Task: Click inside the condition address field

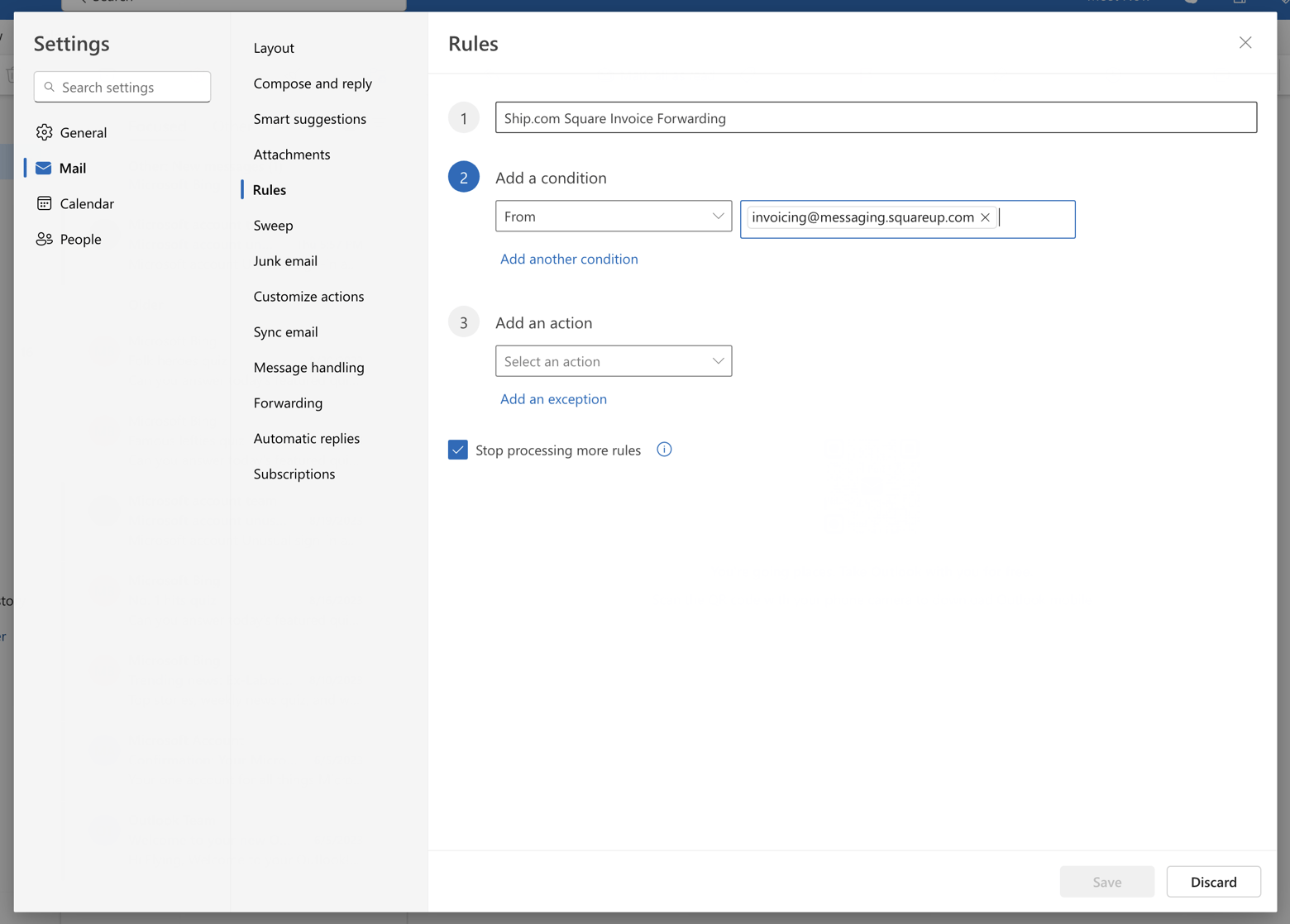Action: [x=1034, y=218]
